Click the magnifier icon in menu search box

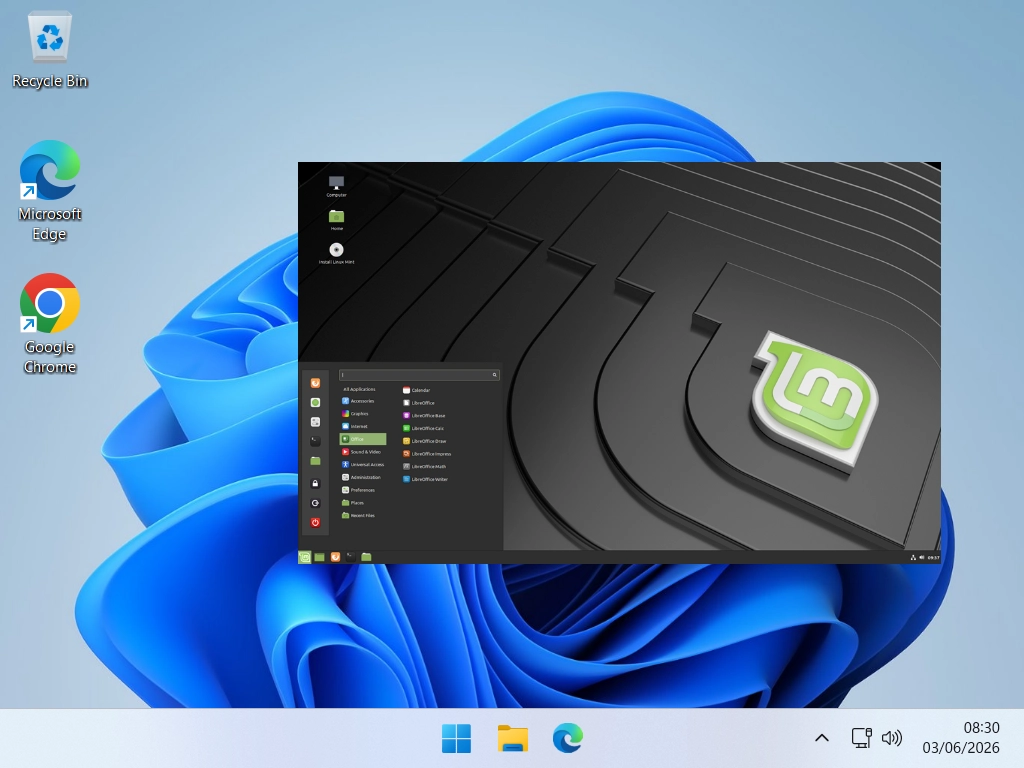pyautogui.click(x=494, y=375)
